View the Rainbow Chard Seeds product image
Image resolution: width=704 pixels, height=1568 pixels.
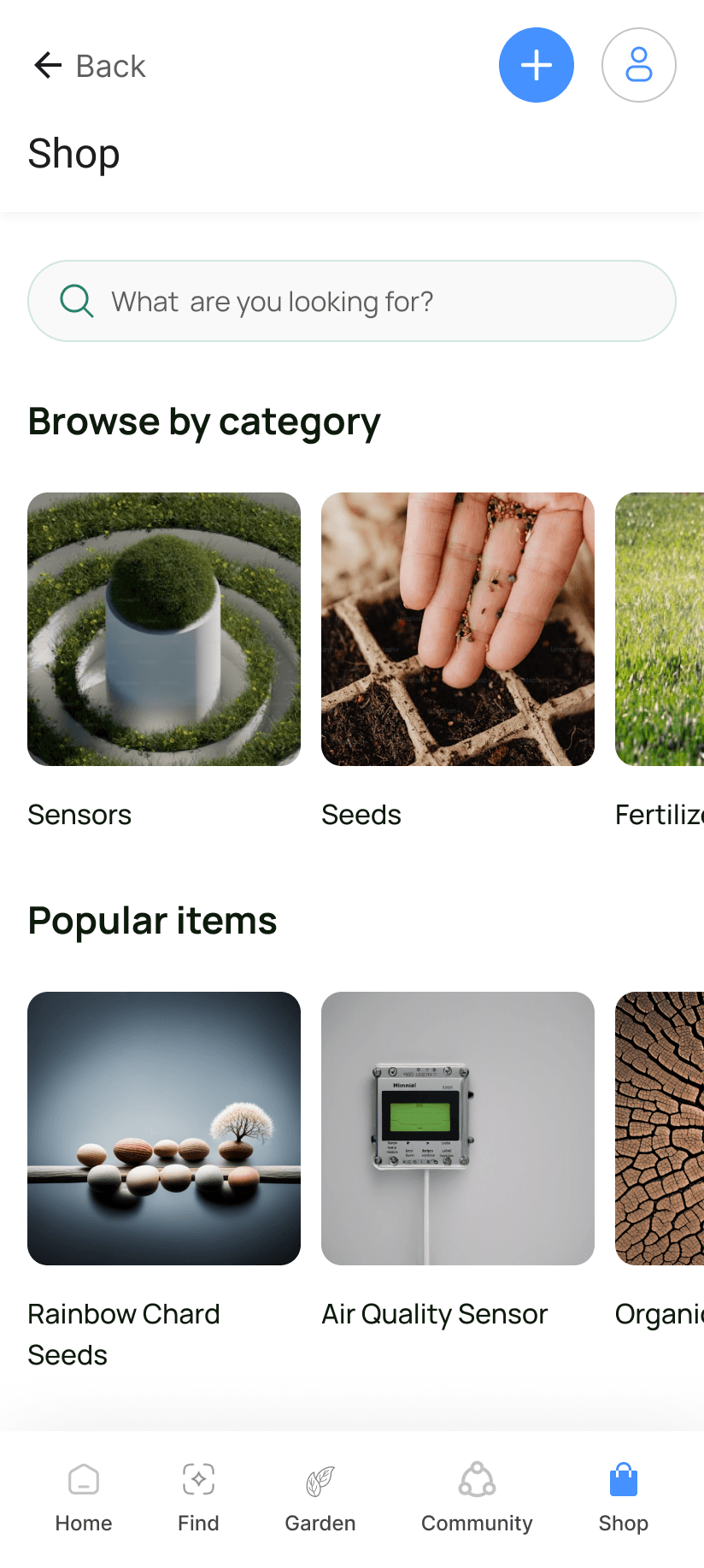tap(164, 1129)
